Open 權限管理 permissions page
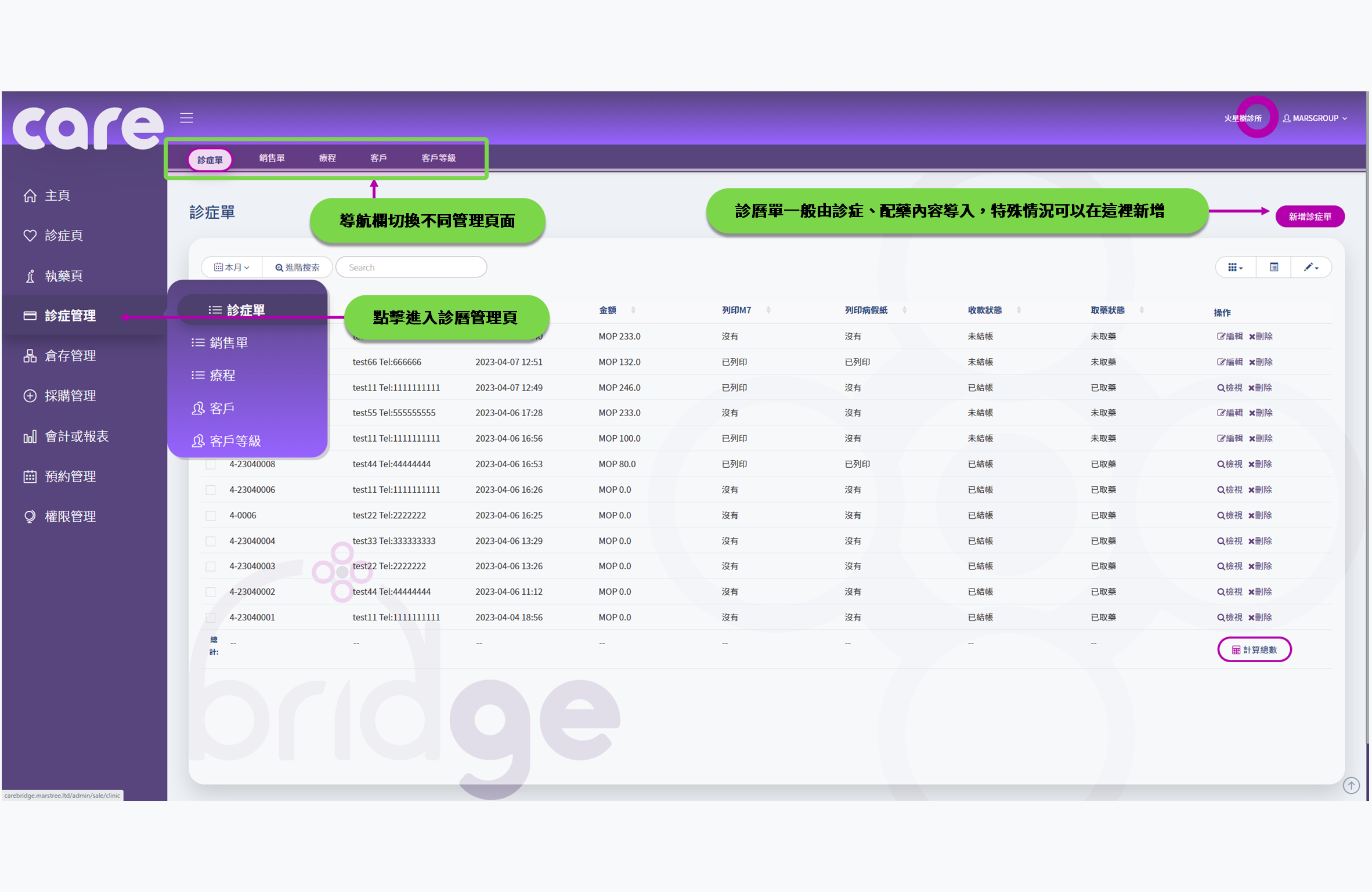1372x892 pixels. click(70, 516)
